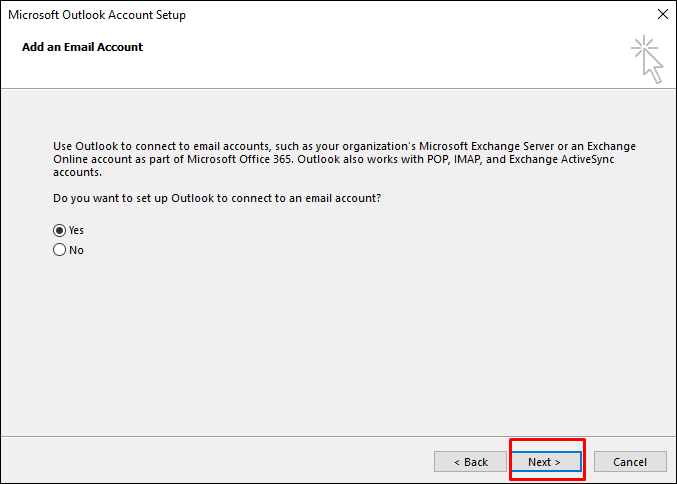677x484 pixels.
Task: Click the "No" option label text
Action: tap(76, 250)
